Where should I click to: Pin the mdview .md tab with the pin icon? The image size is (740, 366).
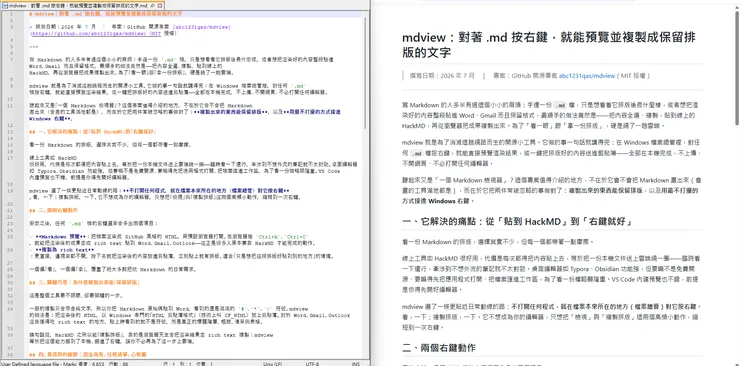pos(152,6)
